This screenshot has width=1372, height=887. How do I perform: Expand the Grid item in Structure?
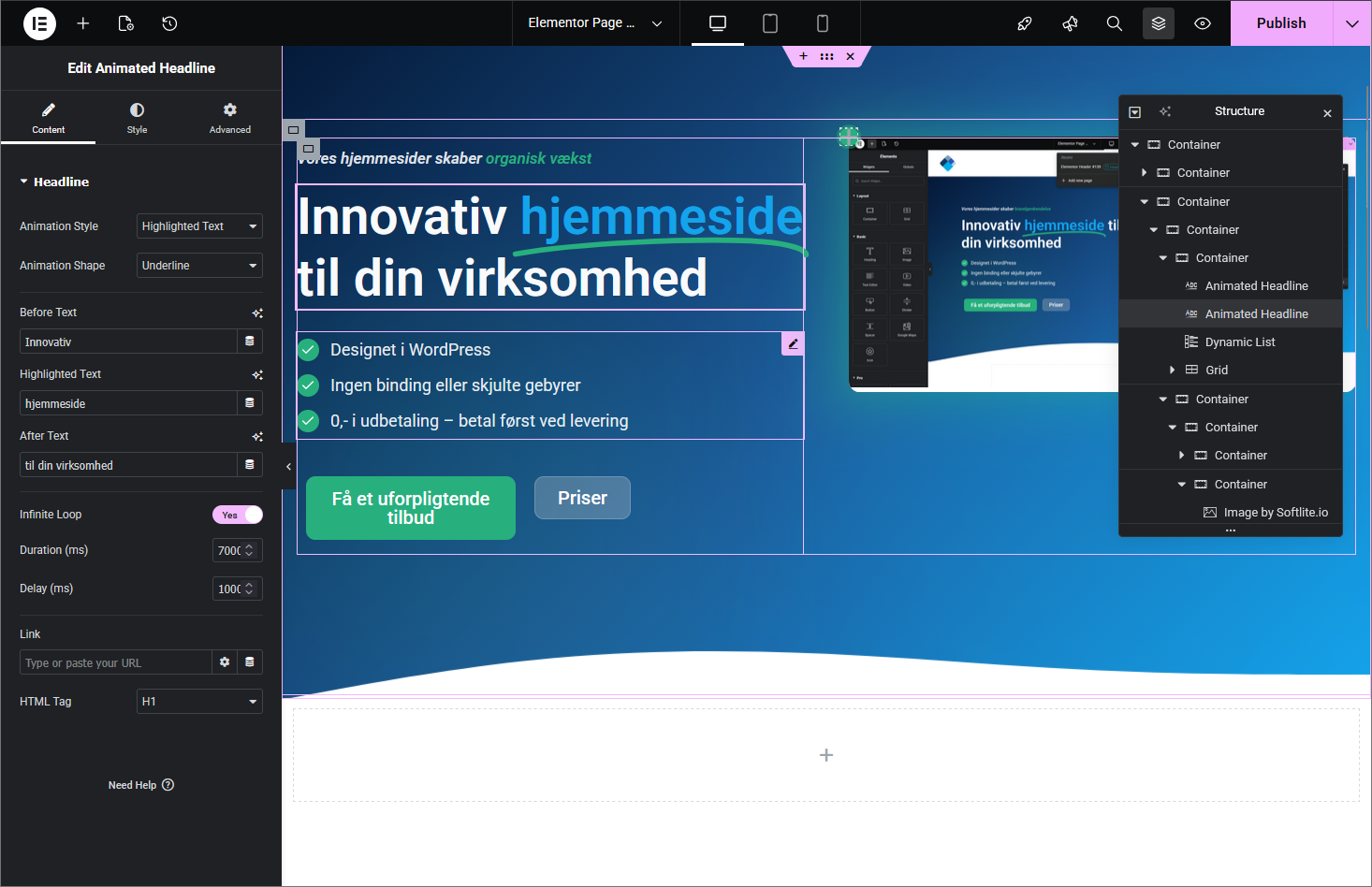(1172, 371)
